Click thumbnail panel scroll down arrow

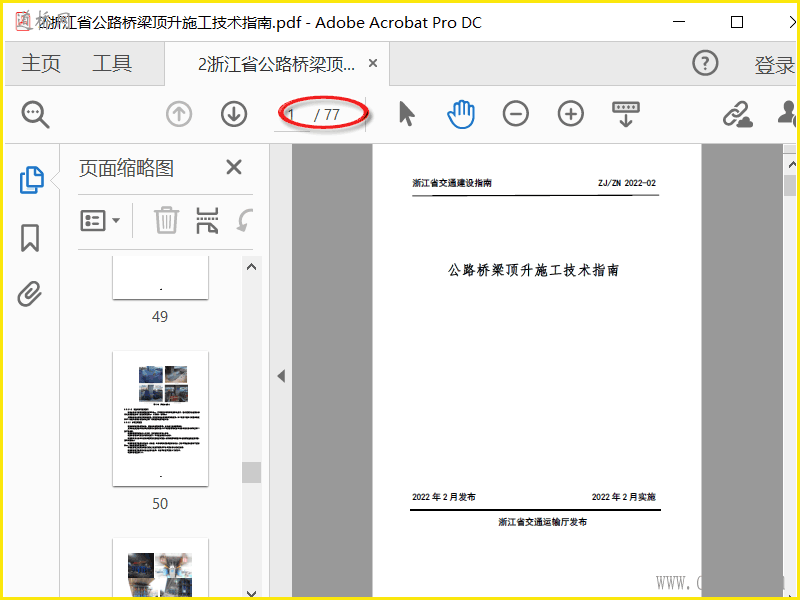coord(251,593)
